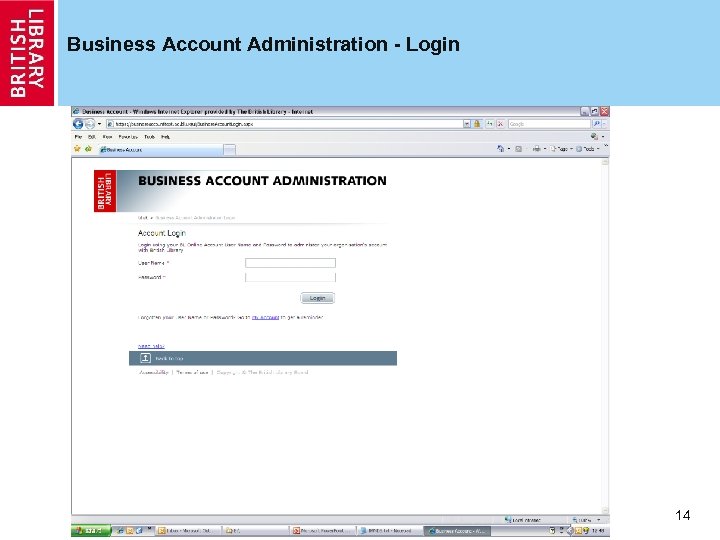The image size is (720, 540).
Task: Click the search magnifier icon
Action: pos(596,124)
